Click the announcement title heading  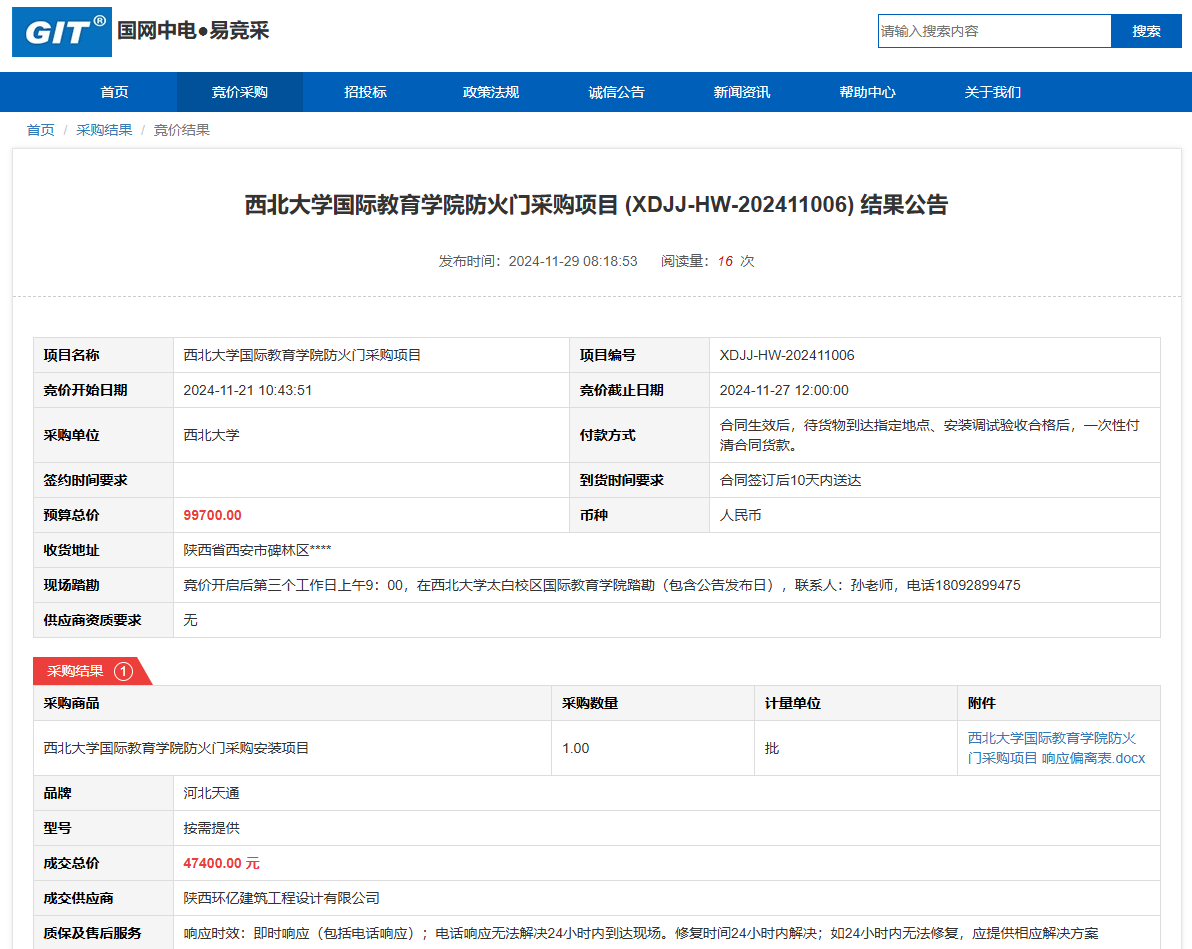point(596,205)
